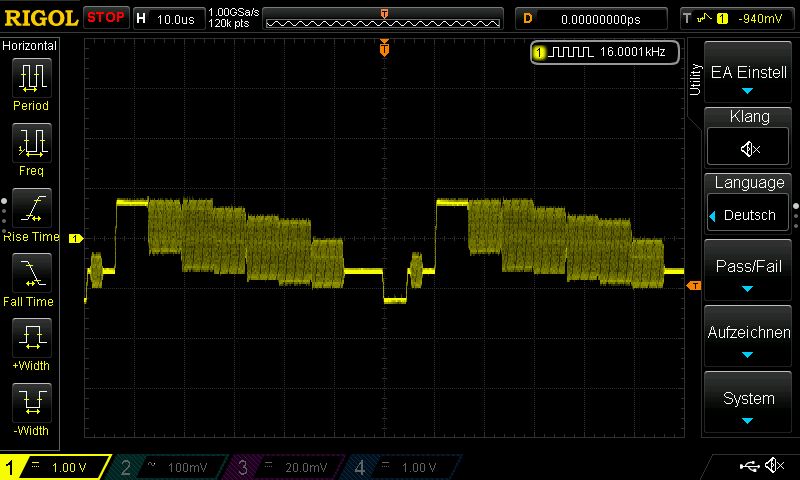Open the System menu
800x480 pixels.
pyautogui.click(x=749, y=405)
